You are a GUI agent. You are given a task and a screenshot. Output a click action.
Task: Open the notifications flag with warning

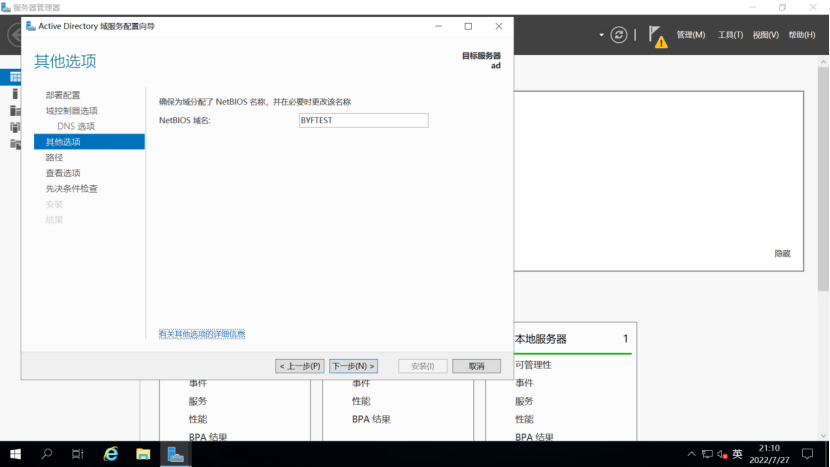pyautogui.click(x=656, y=35)
